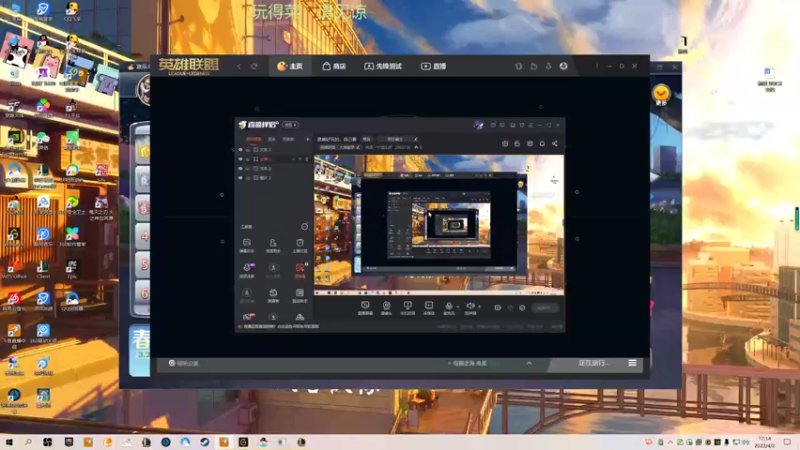Click the number 5 tile on League sidebar
This screenshot has height=450, width=800.
coord(143,265)
